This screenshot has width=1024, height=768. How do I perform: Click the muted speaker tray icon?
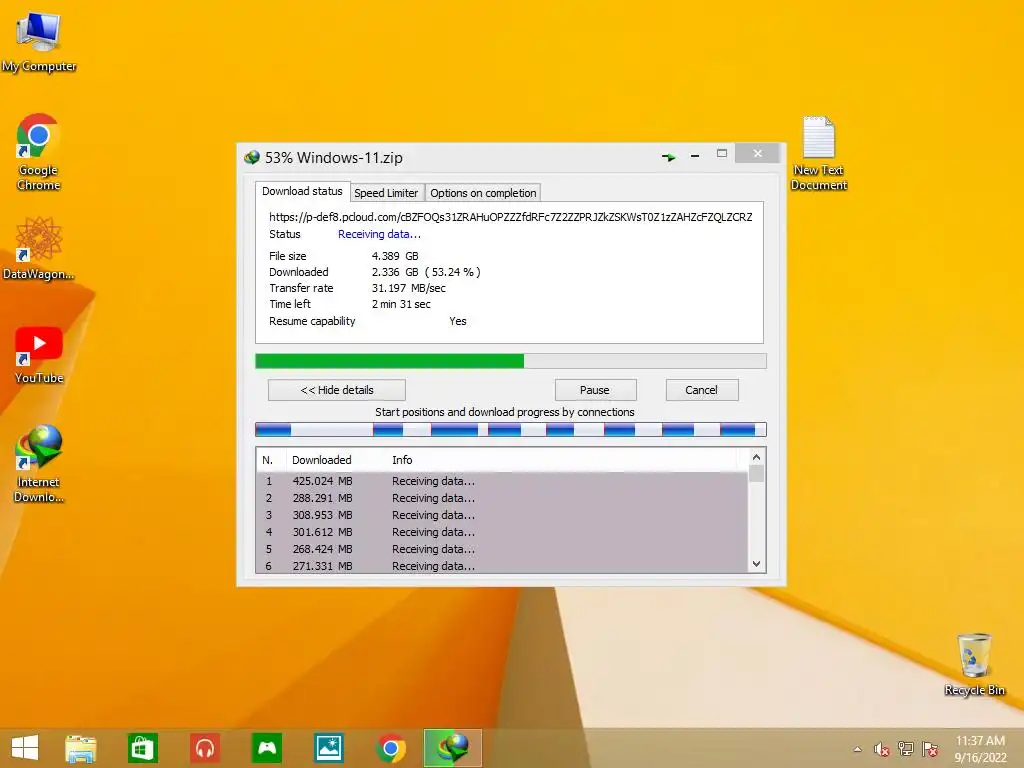pos(882,749)
